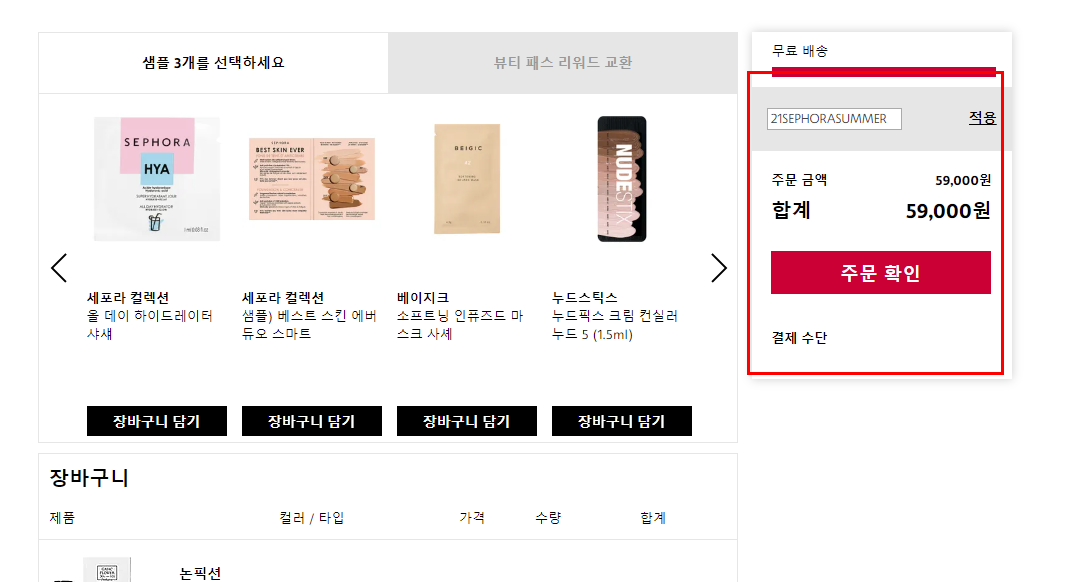Apply promo code with 적용 link
Viewport: 1078px width, 582px height.
coord(982,118)
